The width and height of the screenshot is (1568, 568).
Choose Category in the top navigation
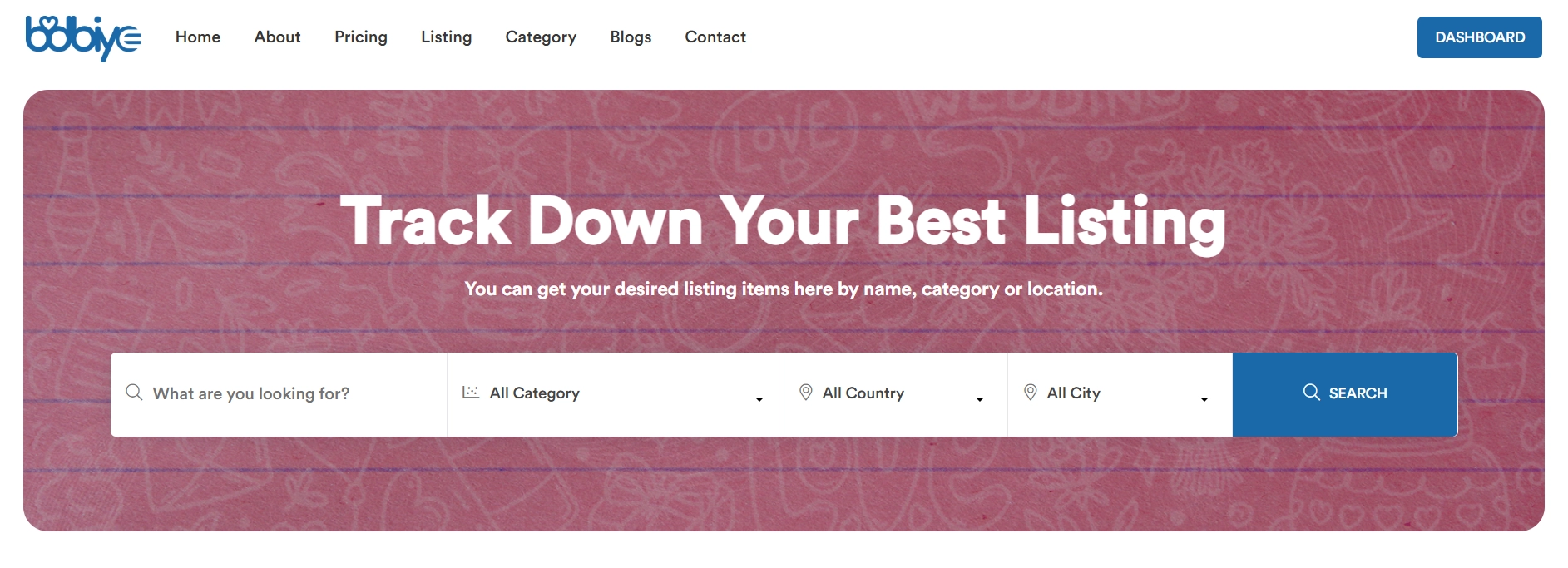tap(541, 37)
